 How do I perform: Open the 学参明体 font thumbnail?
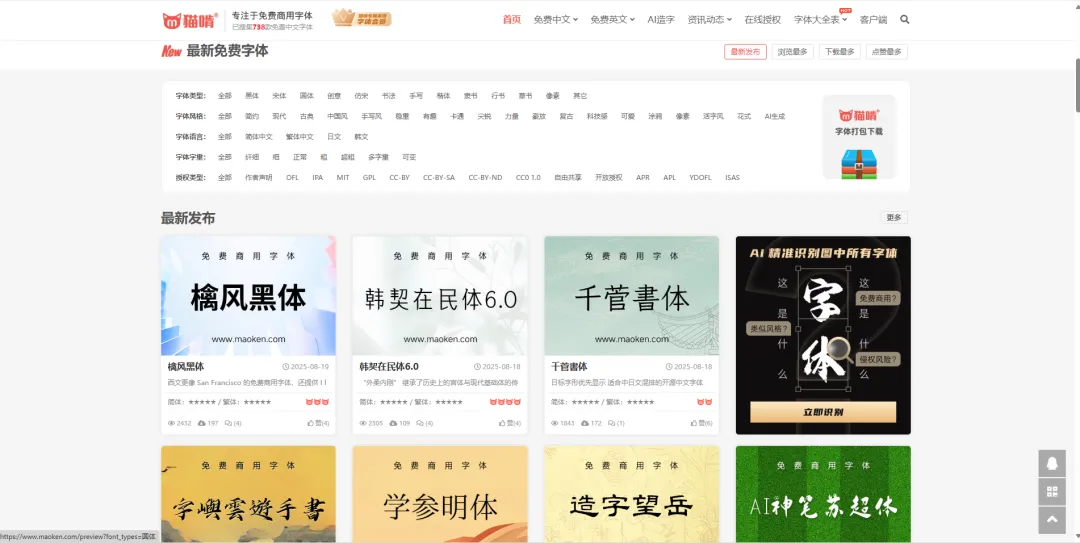(440, 494)
